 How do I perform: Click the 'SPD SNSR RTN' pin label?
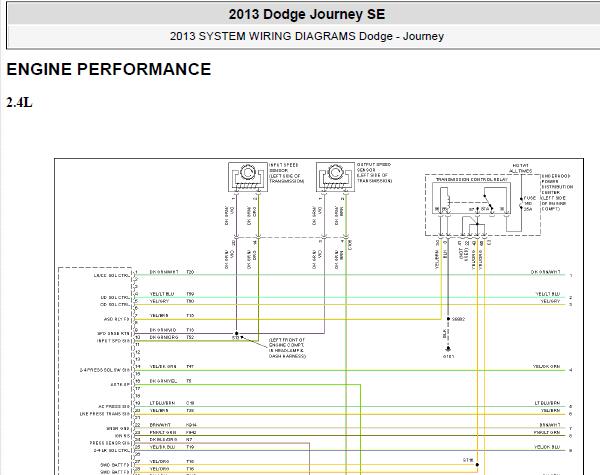(x=114, y=333)
